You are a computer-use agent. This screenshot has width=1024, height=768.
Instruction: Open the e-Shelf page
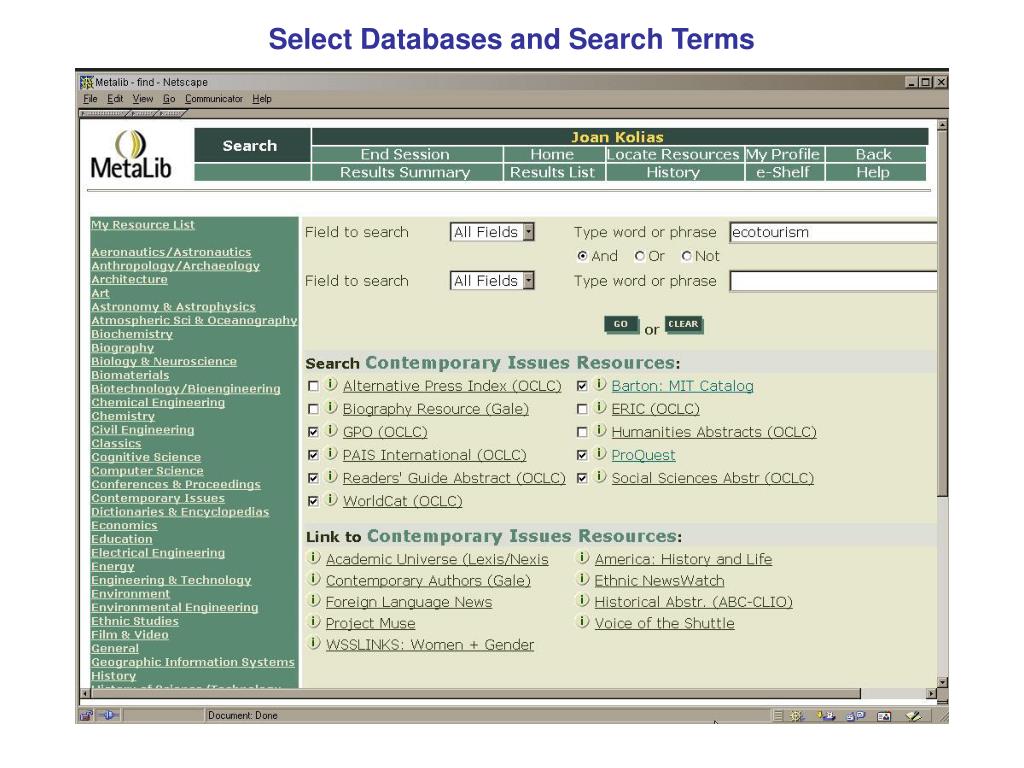coord(784,172)
